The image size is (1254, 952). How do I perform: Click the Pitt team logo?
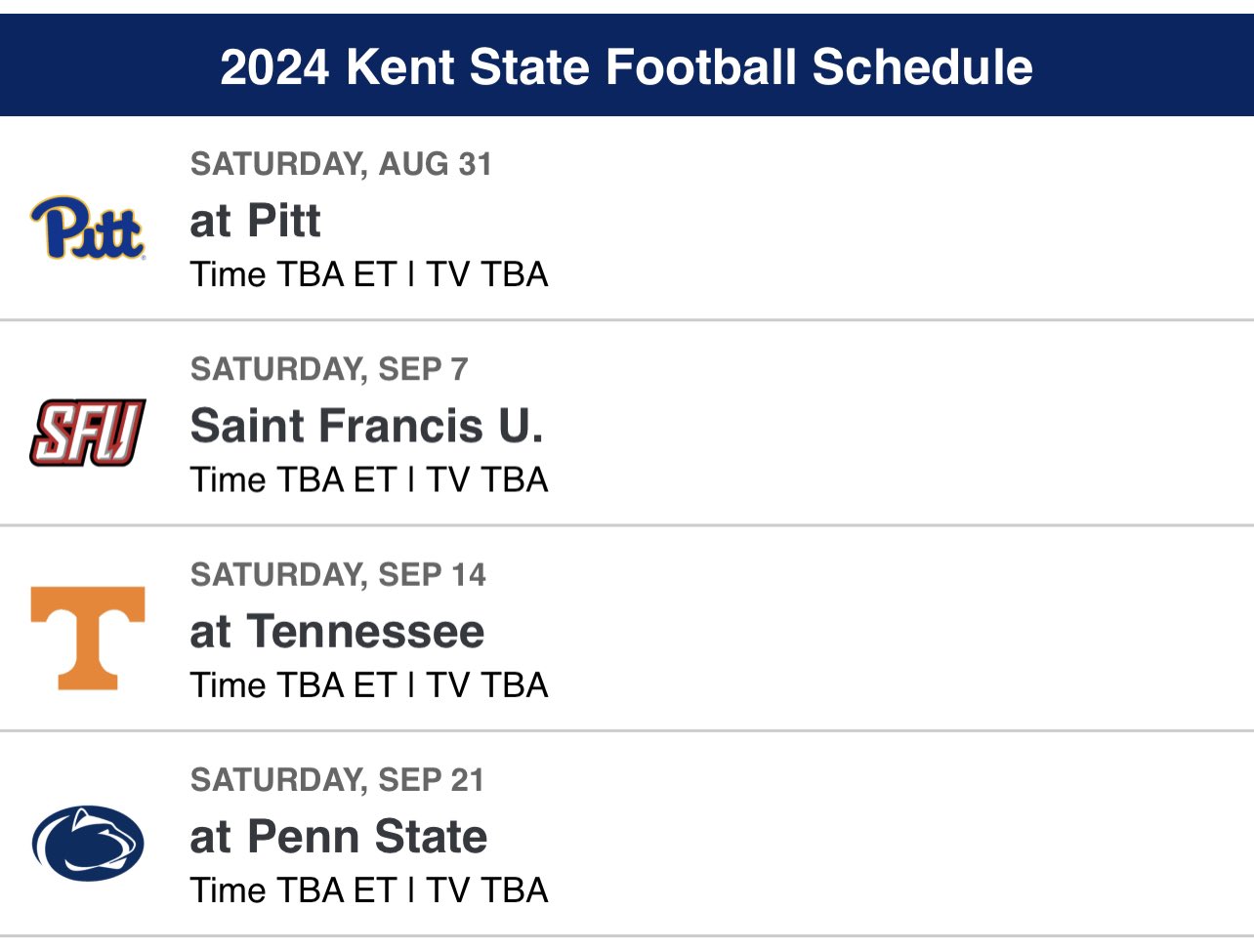88,228
